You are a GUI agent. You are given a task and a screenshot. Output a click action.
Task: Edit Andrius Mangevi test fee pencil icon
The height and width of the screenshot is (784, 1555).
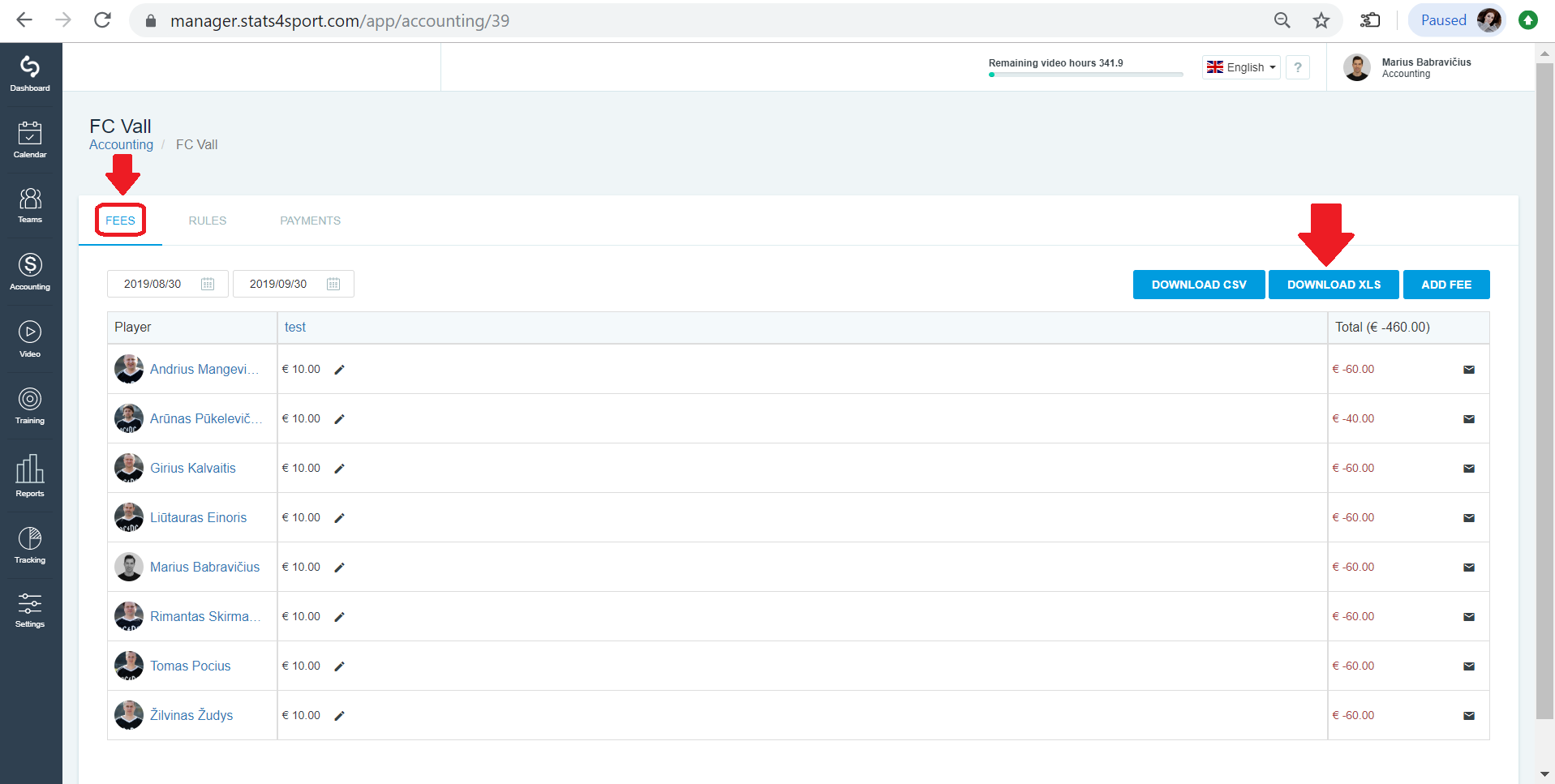[340, 370]
